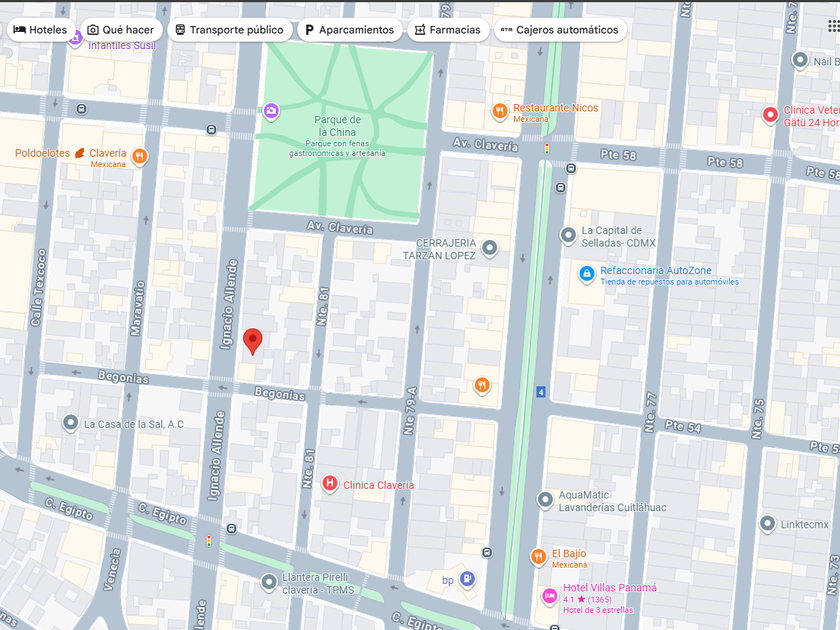Open Parque de la China camera icon
Screen dimensions: 840x630
(x=271, y=111)
